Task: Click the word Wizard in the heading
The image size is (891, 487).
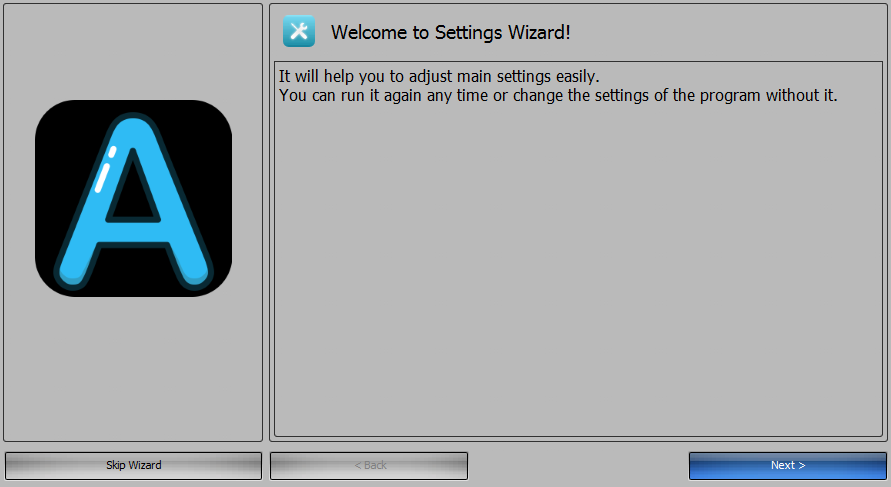Action: pos(539,32)
